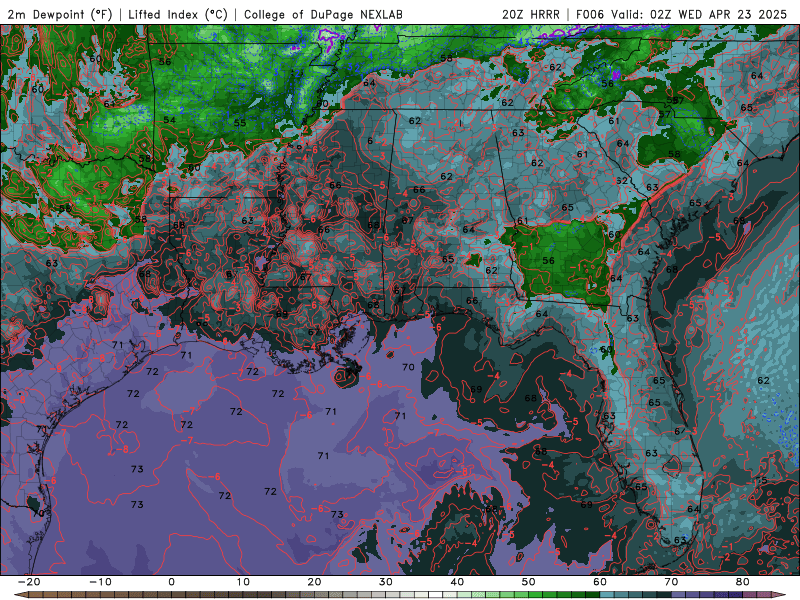Click the "02Z WED APR 23 2025" valid time
The width and height of the screenshot is (800, 600).
tap(718, 15)
